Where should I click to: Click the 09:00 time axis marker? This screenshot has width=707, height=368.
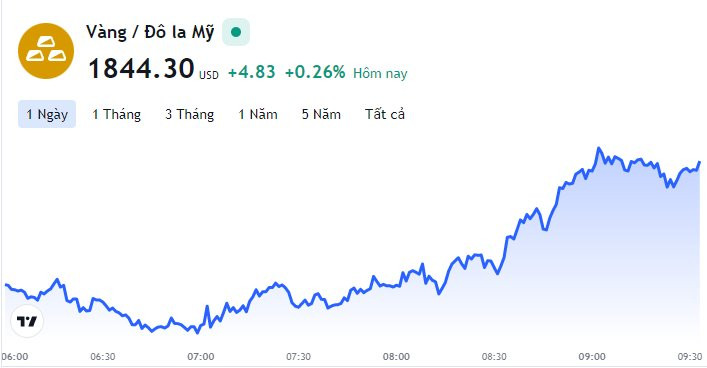[592, 357]
